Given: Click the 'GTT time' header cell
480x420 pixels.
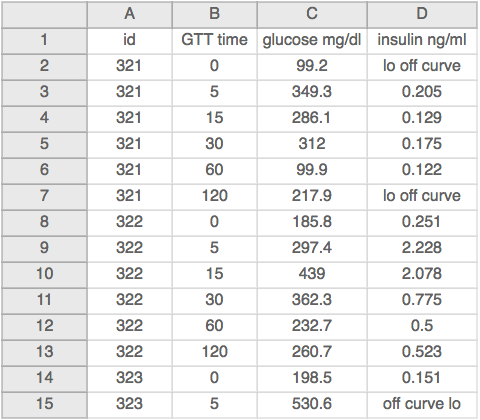Looking at the screenshot, I should 215,41.
